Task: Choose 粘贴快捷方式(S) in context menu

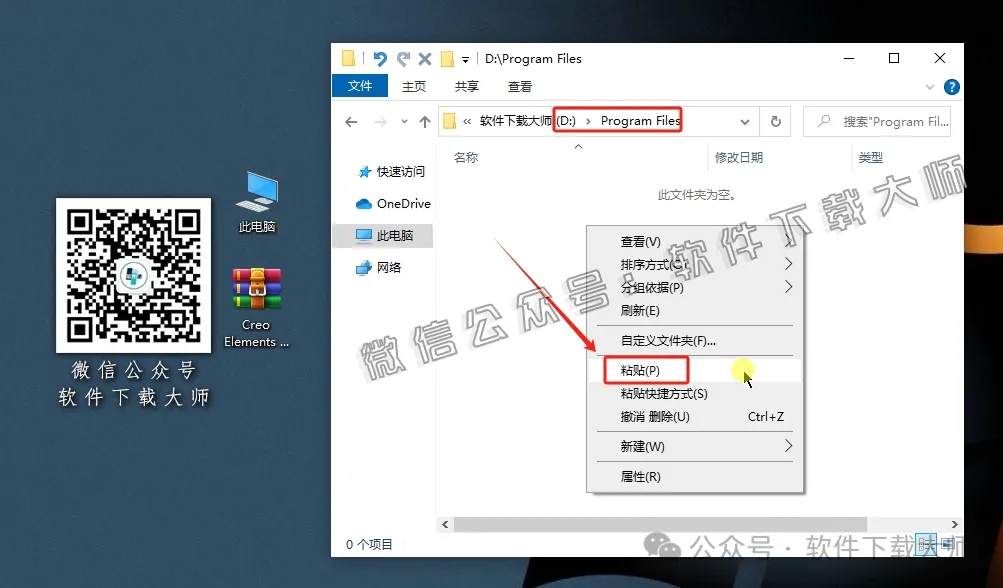Action: tap(695, 393)
